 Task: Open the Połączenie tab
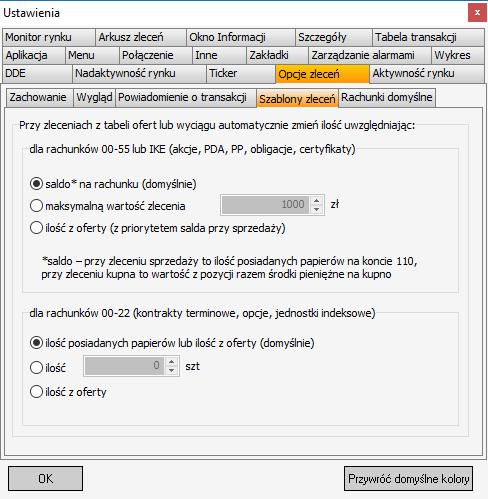(156, 55)
